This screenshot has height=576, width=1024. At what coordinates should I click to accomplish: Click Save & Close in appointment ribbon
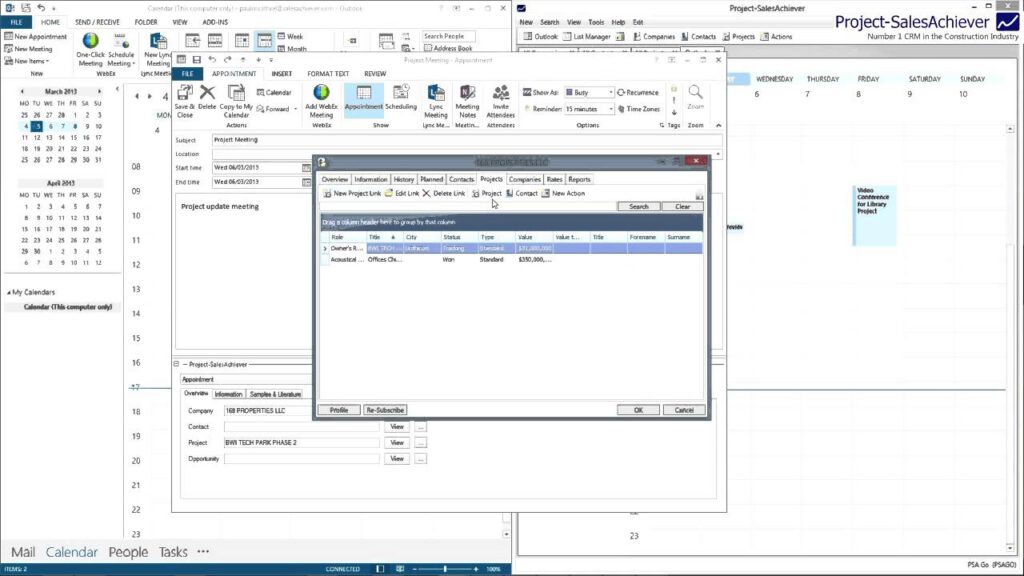coord(185,101)
